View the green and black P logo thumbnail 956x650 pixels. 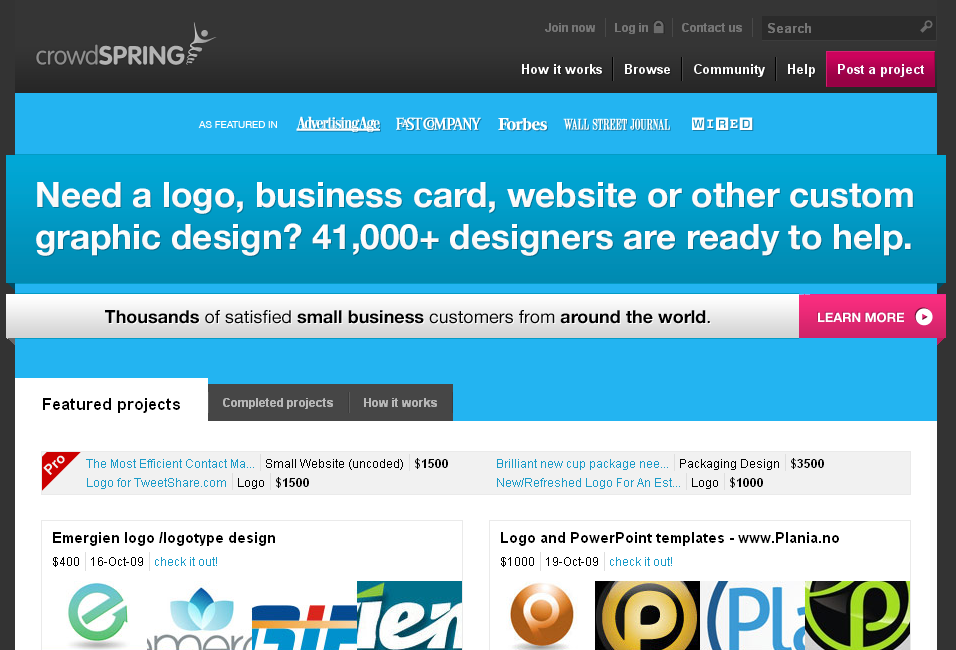tap(858, 616)
